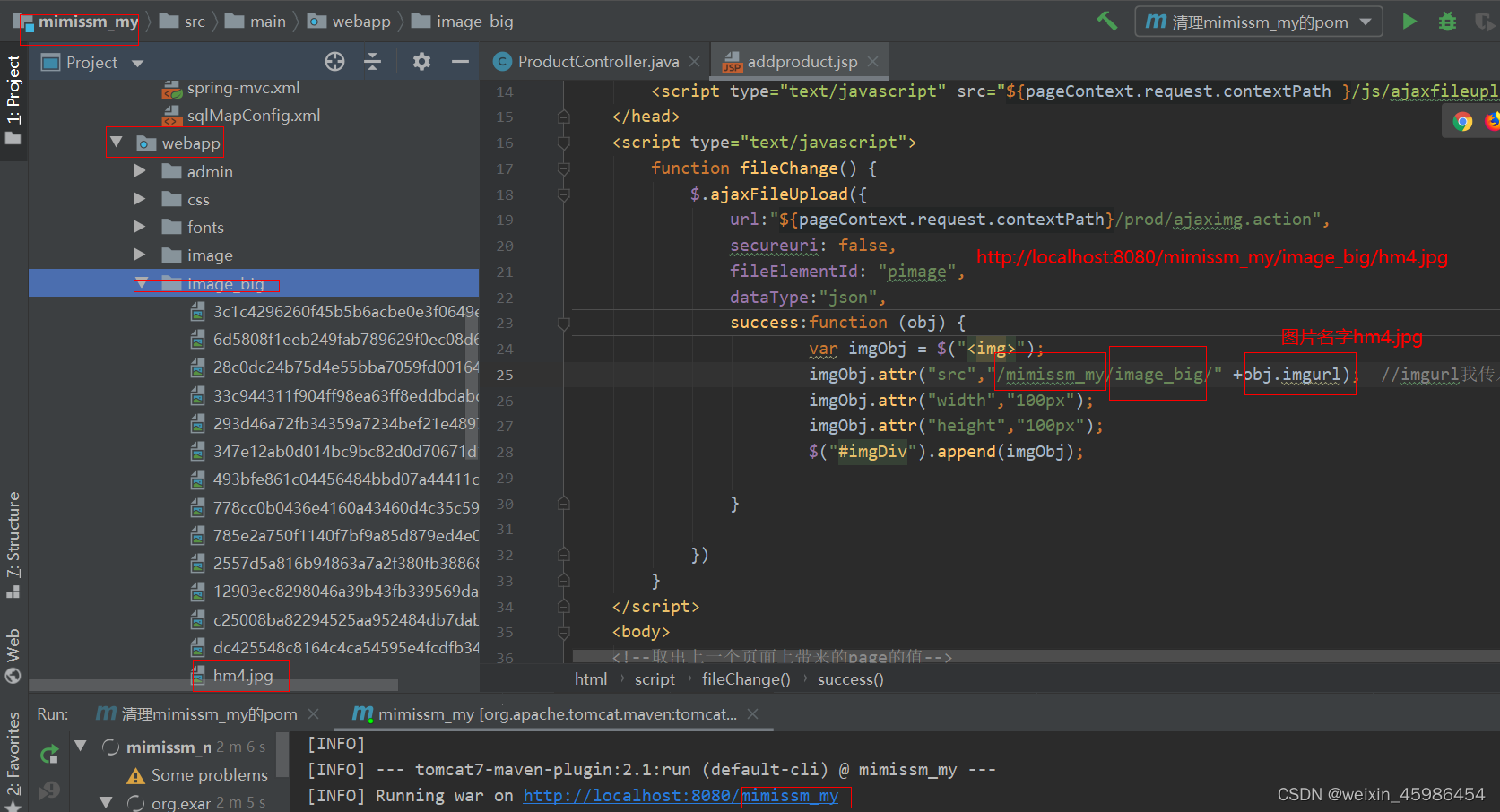This screenshot has width=1500, height=812.
Task: Collapse all in Project panel
Action: point(373,61)
